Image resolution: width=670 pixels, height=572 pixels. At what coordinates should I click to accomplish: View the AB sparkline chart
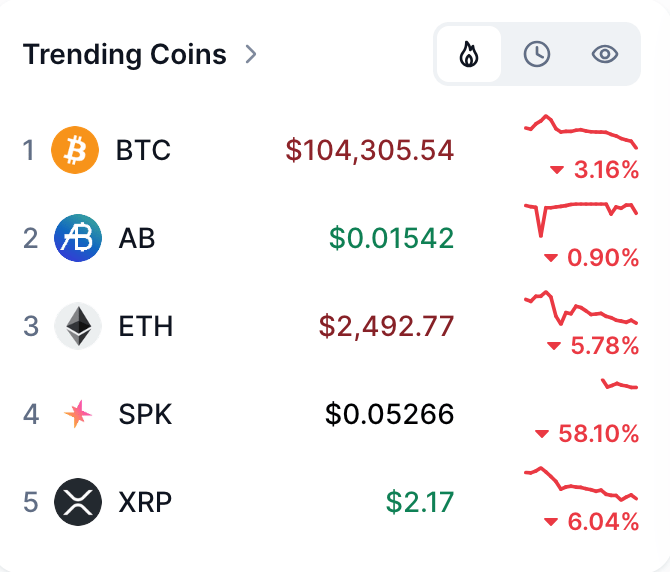pos(581,220)
